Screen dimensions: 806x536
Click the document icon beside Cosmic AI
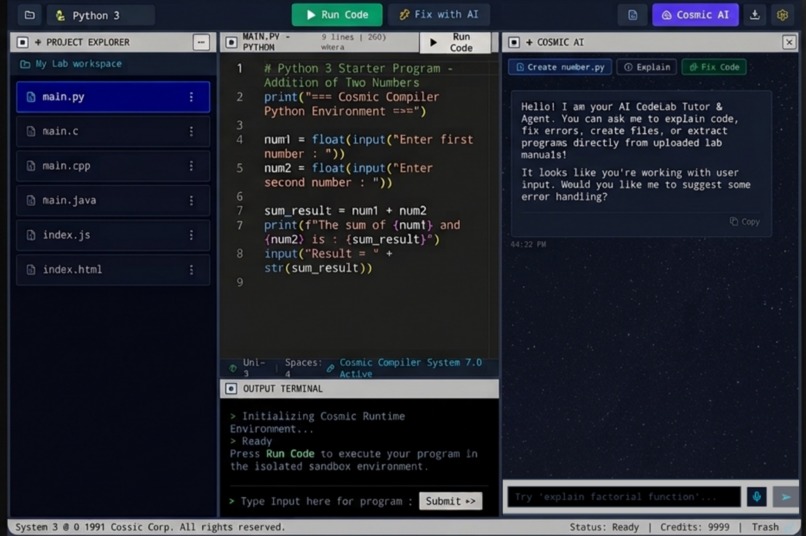click(633, 15)
